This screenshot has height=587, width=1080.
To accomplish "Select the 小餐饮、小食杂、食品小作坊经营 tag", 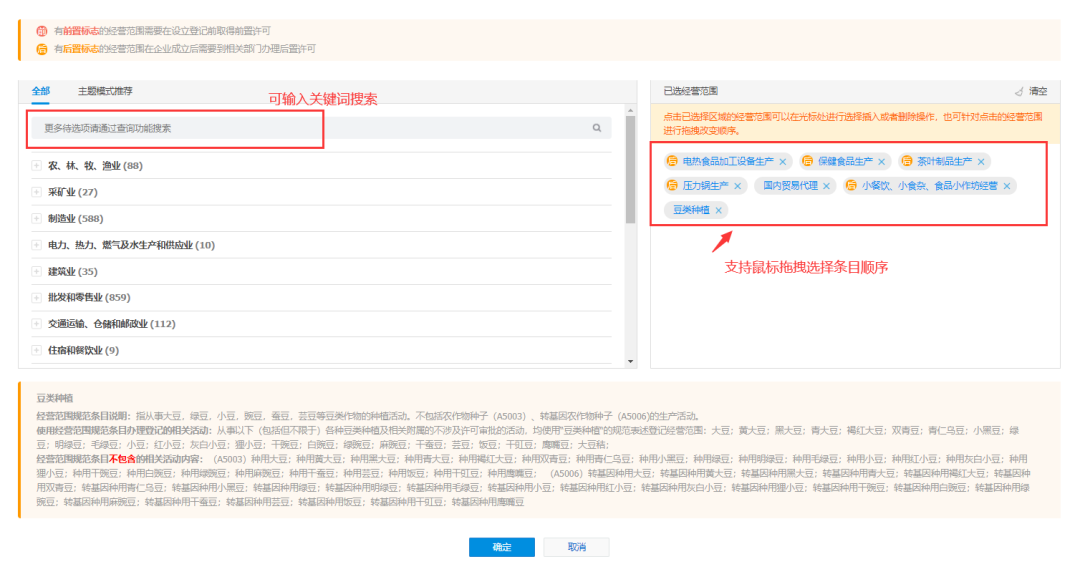I will click(x=929, y=185).
